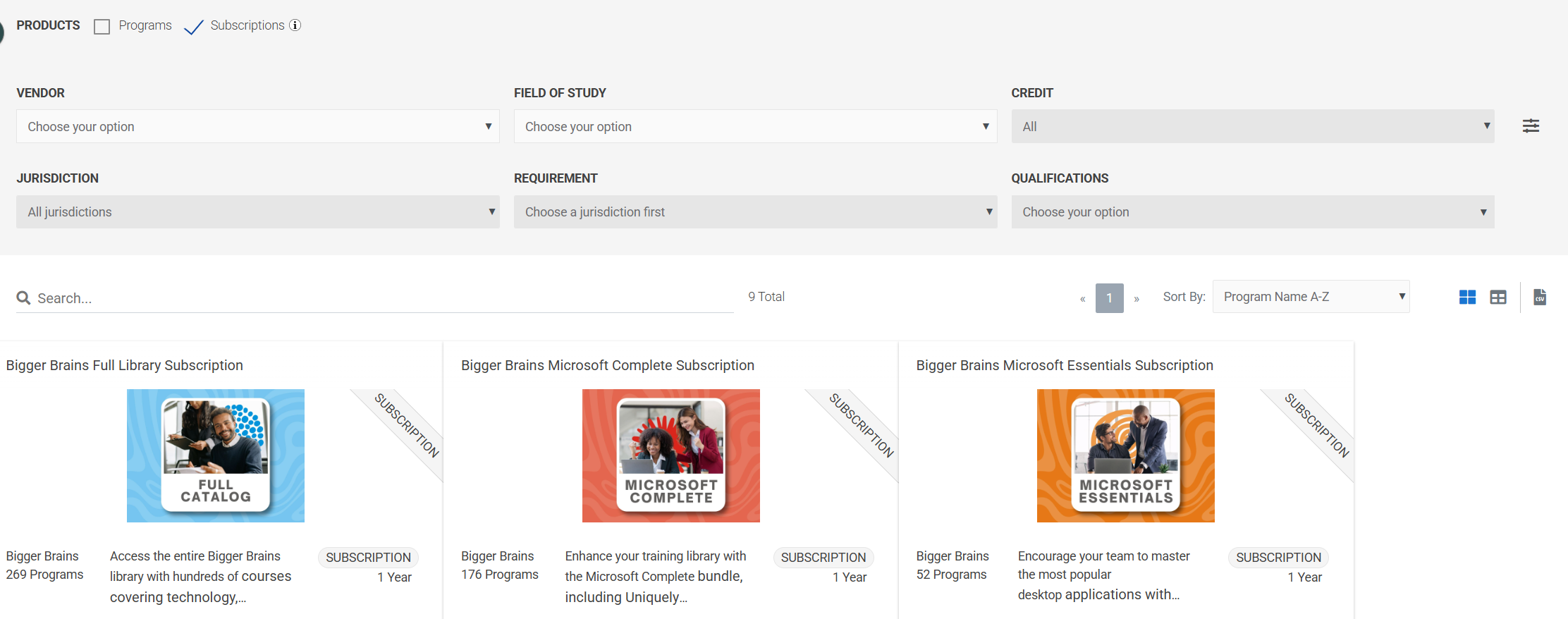Open Bigger Brains Microsoft Complete Subscription title
This screenshot has height=619, width=1568.
607,365
